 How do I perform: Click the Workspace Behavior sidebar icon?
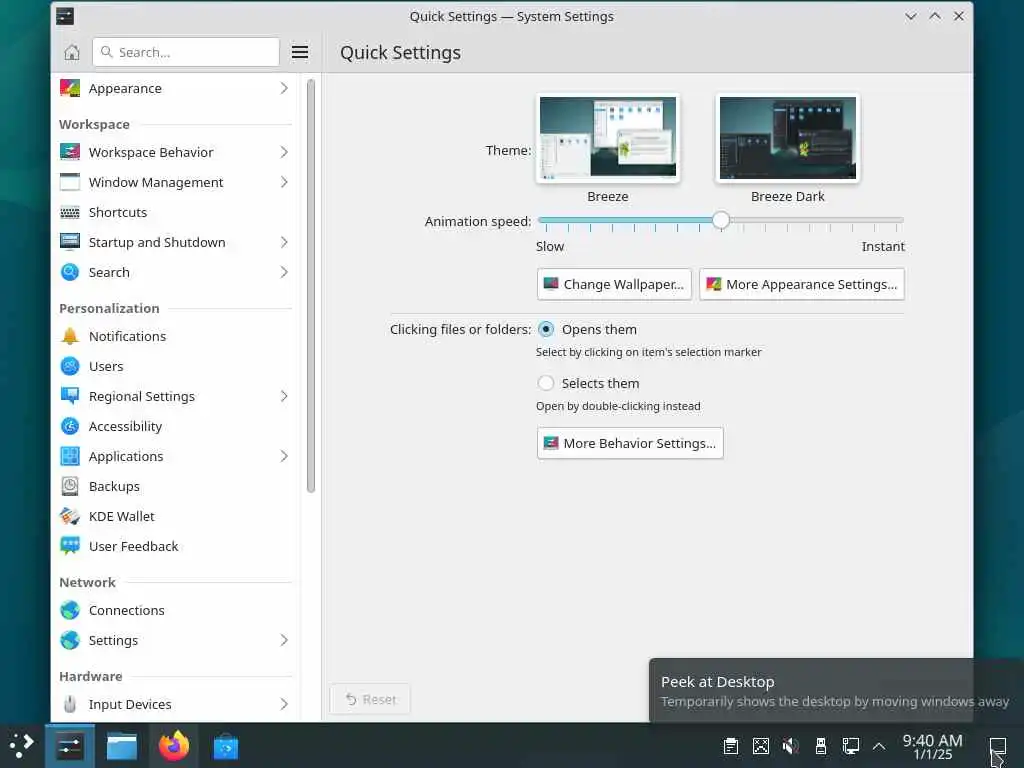[x=70, y=152]
